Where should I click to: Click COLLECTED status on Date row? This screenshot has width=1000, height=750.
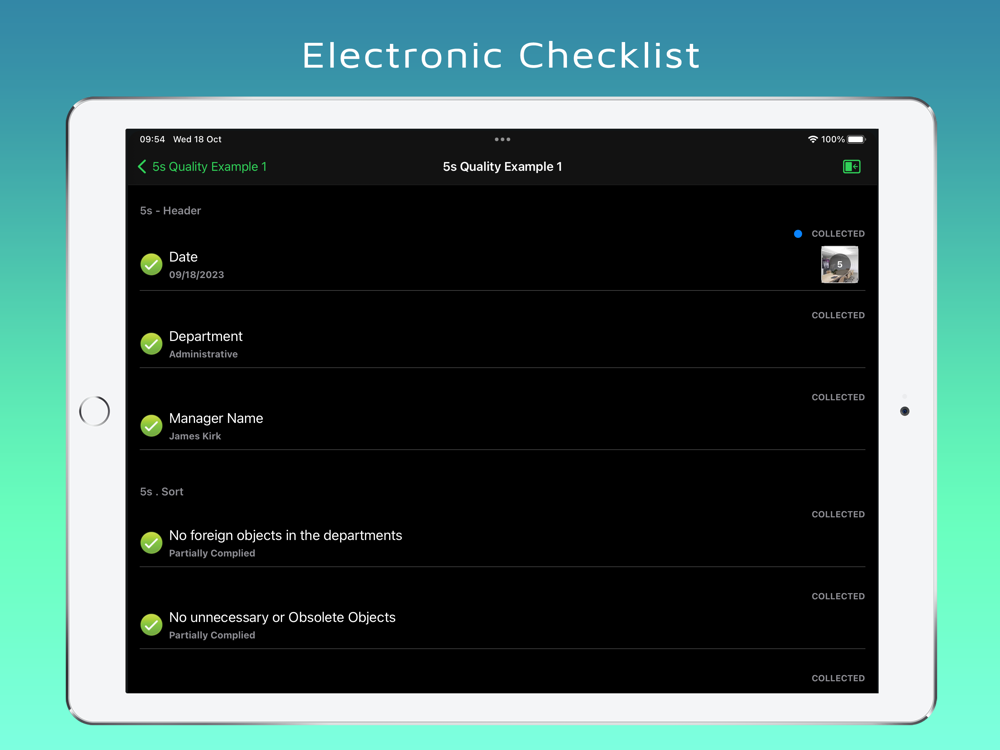pos(838,234)
